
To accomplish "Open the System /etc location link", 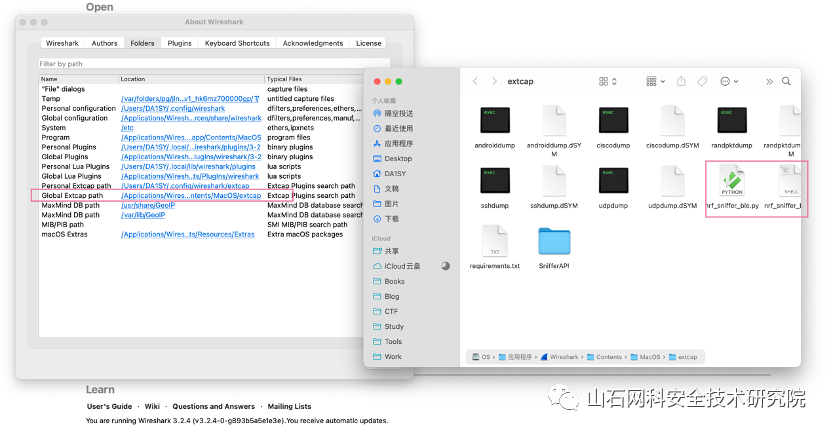I will (127, 128).
